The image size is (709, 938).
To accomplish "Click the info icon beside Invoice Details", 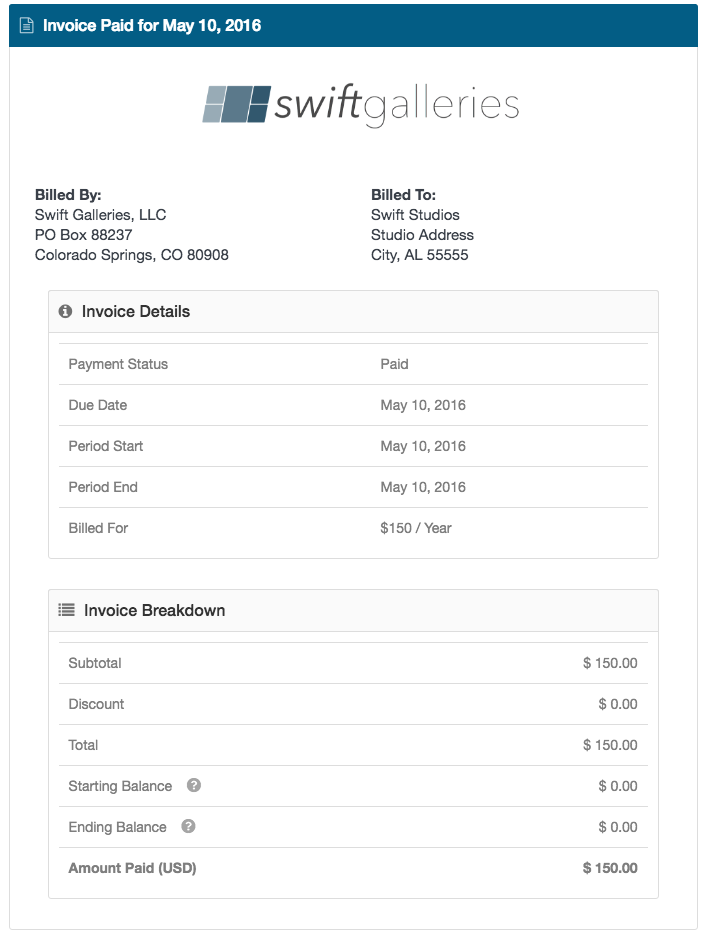I will point(65,311).
